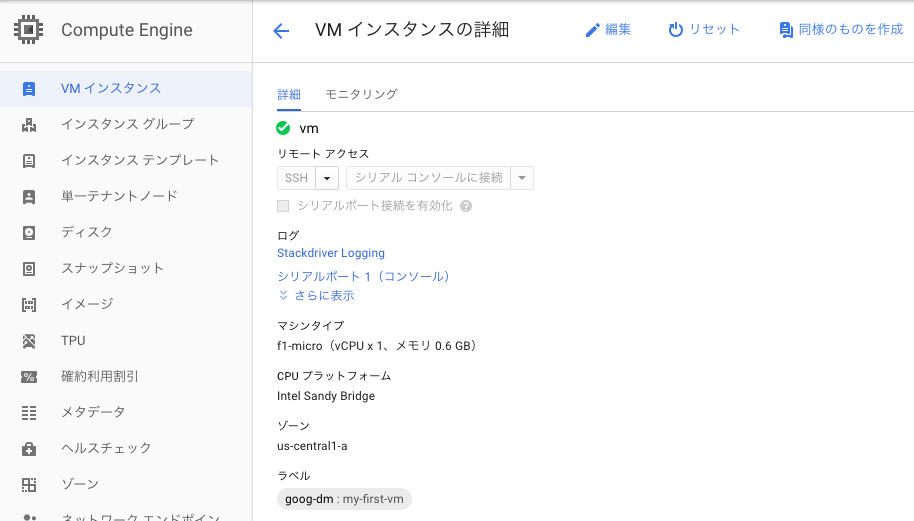Click the Intel Sandy Bridge text
Image resolution: width=914 pixels, height=521 pixels.
coord(326,396)
